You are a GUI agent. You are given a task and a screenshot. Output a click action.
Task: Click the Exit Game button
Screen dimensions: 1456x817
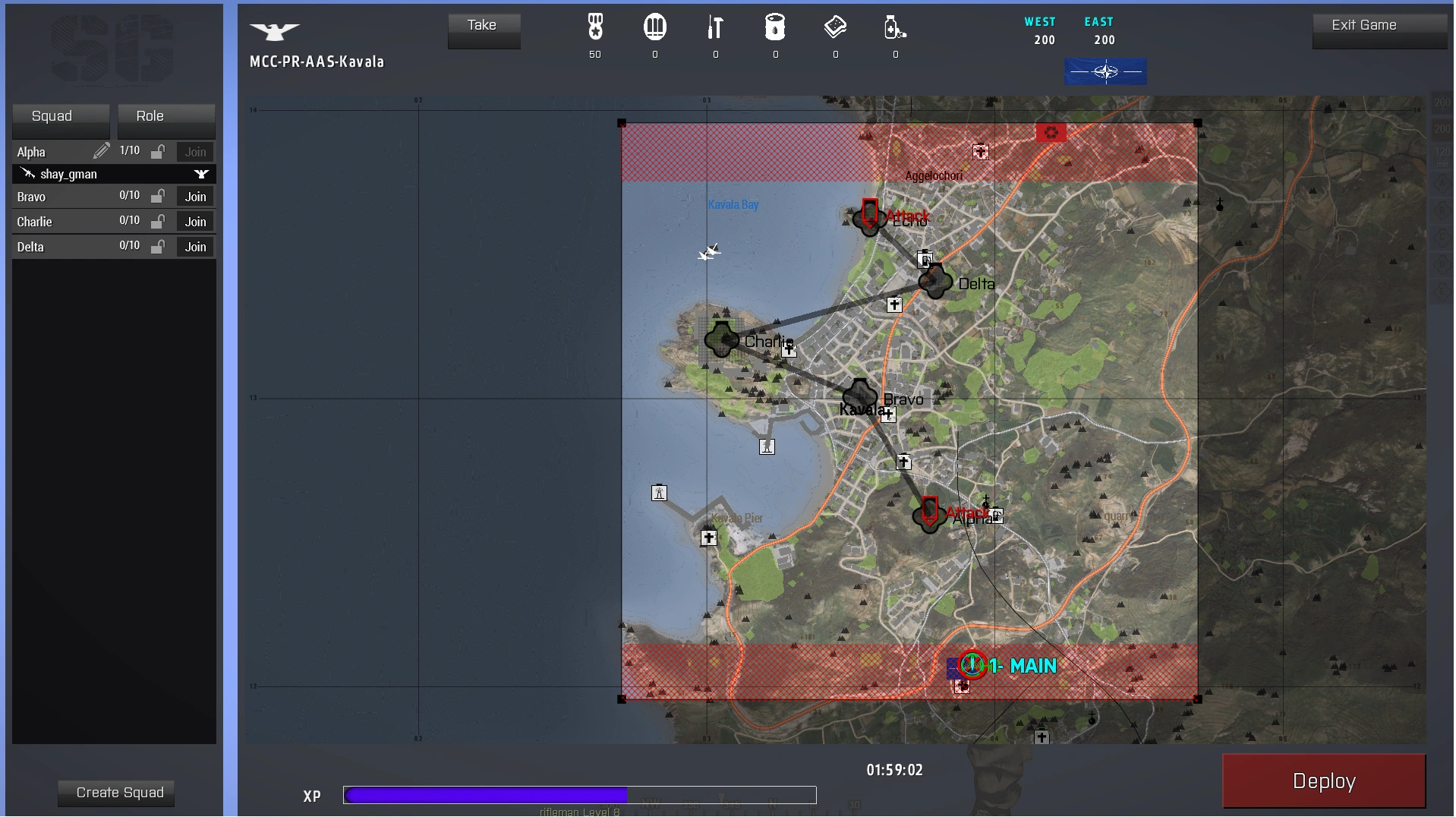[1380, 30]
